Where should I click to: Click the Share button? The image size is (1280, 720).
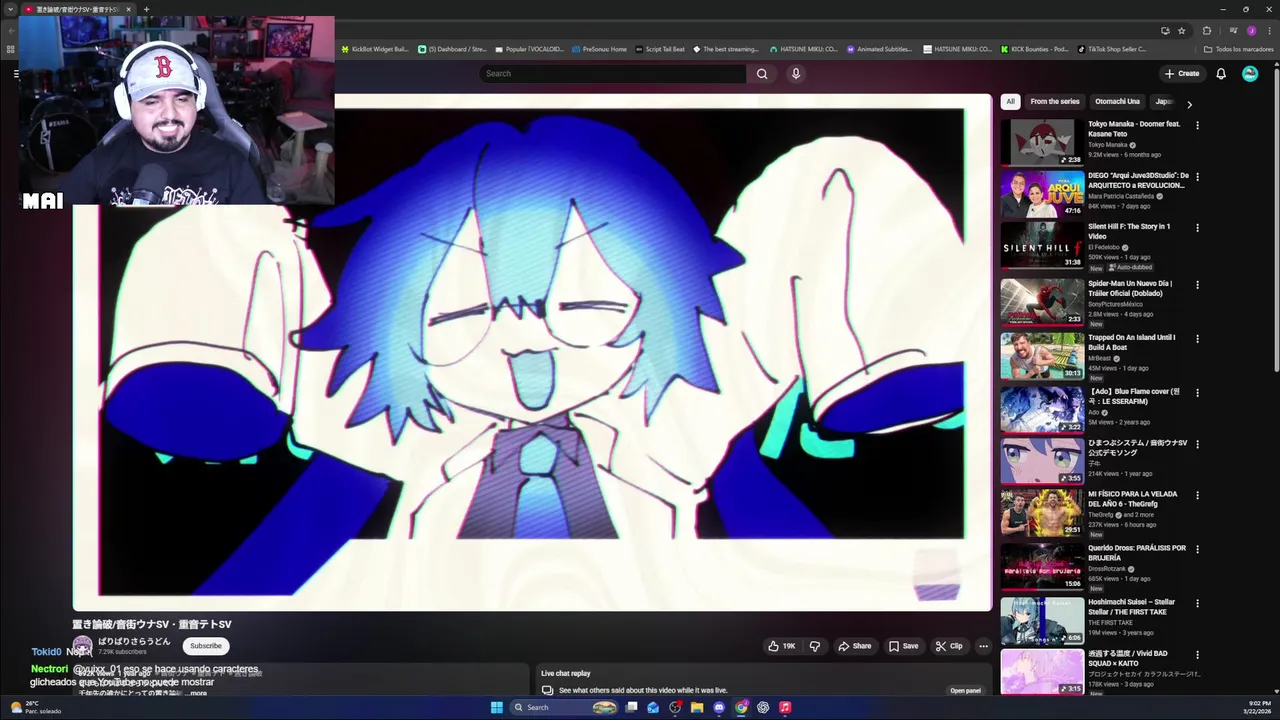coord(854,646)
